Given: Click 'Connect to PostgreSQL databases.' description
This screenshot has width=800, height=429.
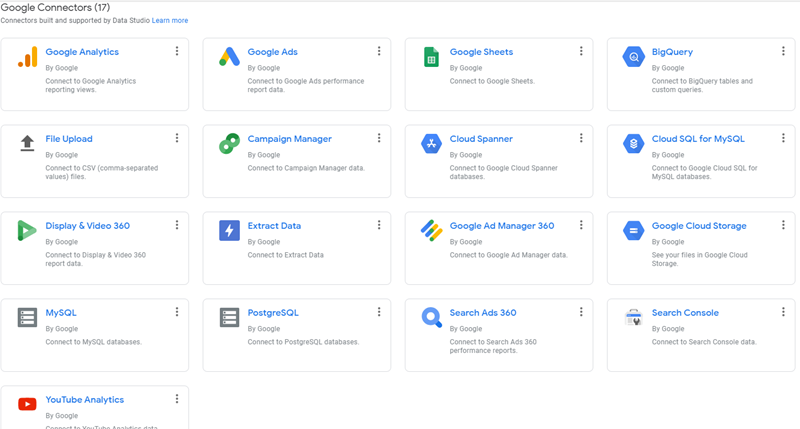Looking at the screenshot, I should [303, 342].
